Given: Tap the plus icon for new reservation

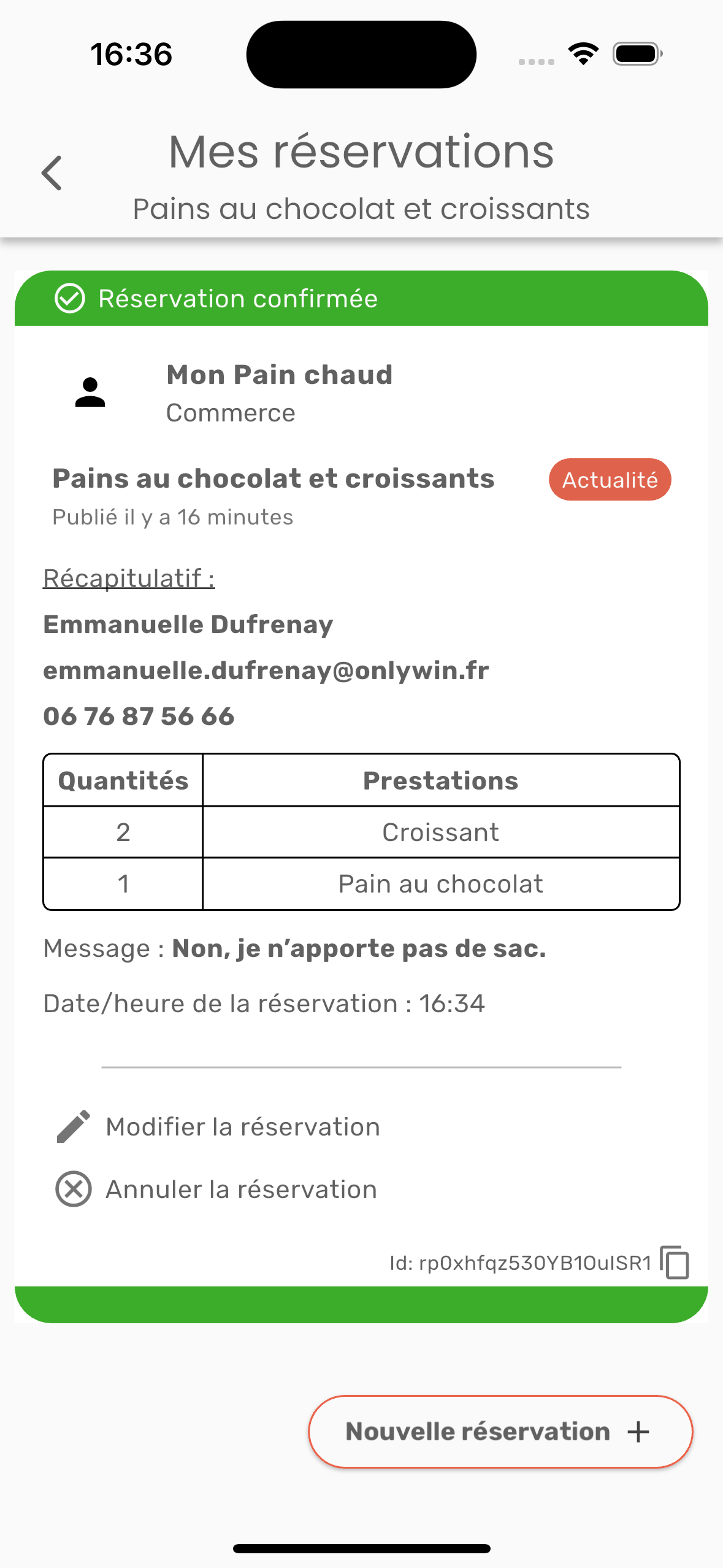Looking at the screenshot, I should click(x=638, y=1432).
